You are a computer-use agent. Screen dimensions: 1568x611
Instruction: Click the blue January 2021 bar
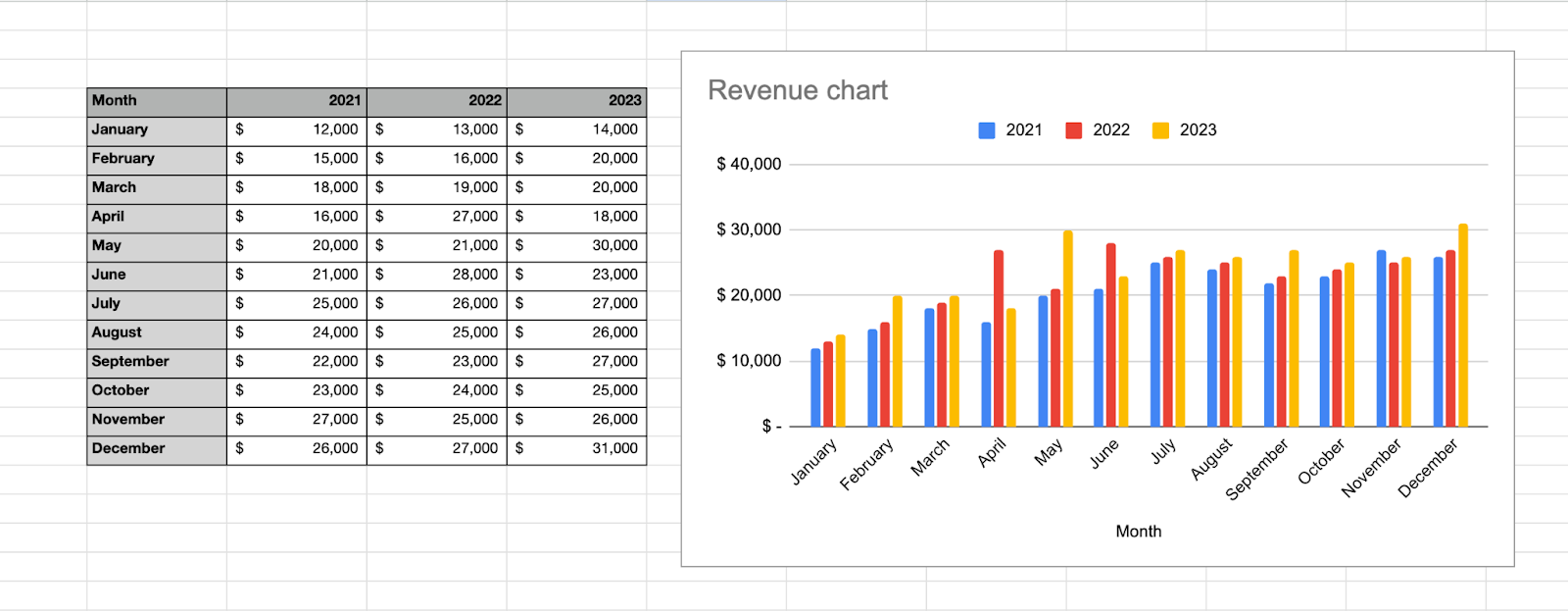click(x=815, y=387)
